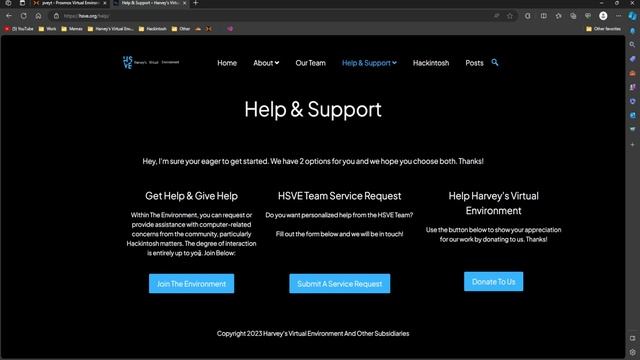Open sidebar Shopping tag icon
The width and height of the screenshot is (640, 360).
tap(632, 59)
